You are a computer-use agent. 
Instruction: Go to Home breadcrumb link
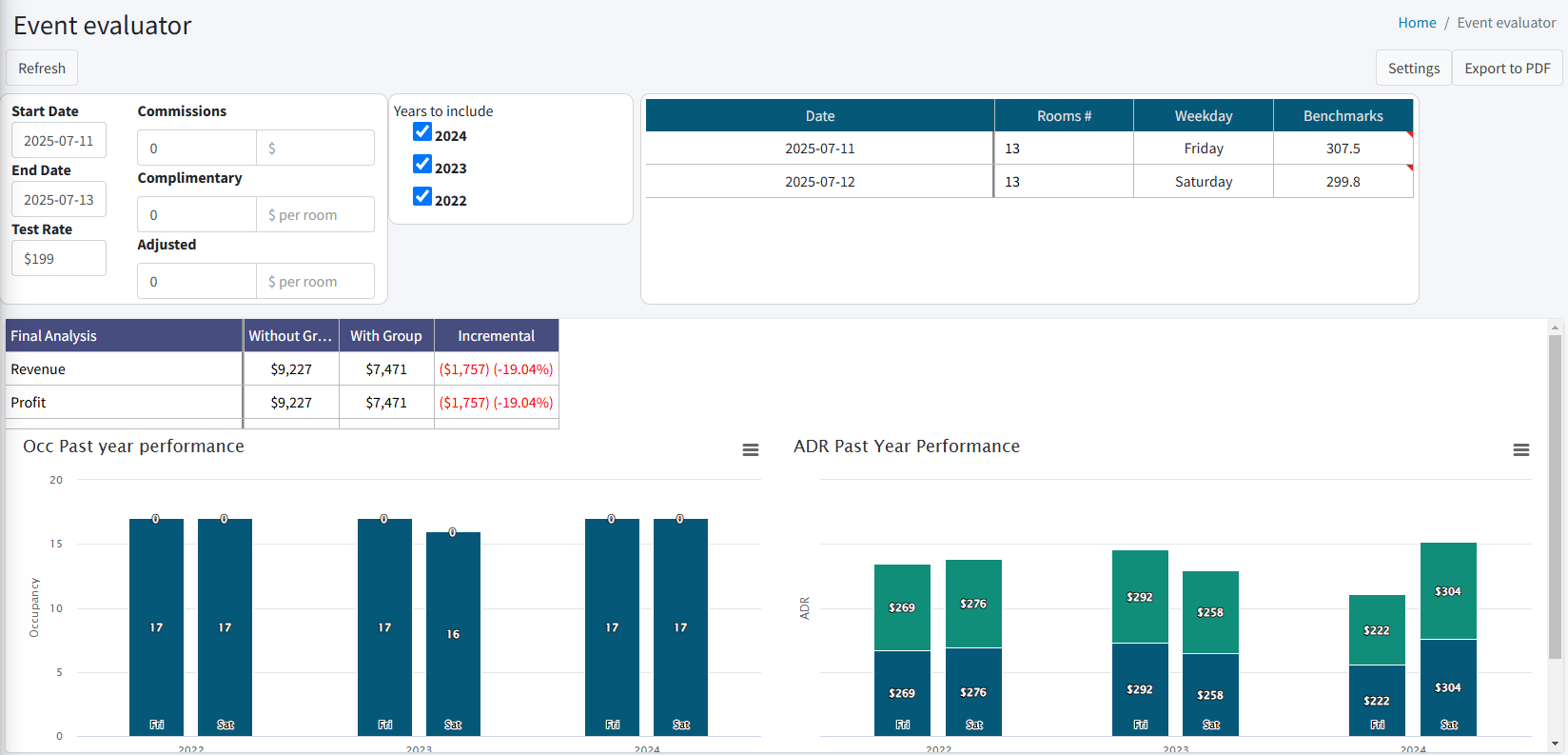coord(1417,23)
